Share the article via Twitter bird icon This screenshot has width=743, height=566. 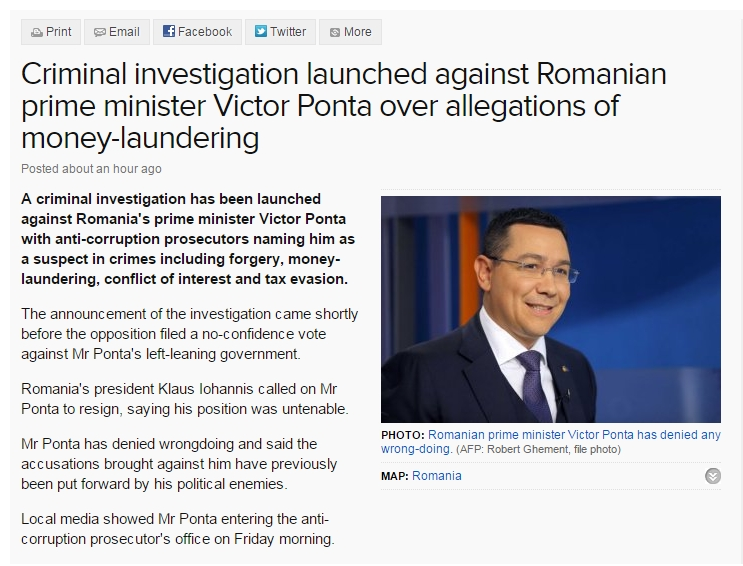click(x=260, y=32)
